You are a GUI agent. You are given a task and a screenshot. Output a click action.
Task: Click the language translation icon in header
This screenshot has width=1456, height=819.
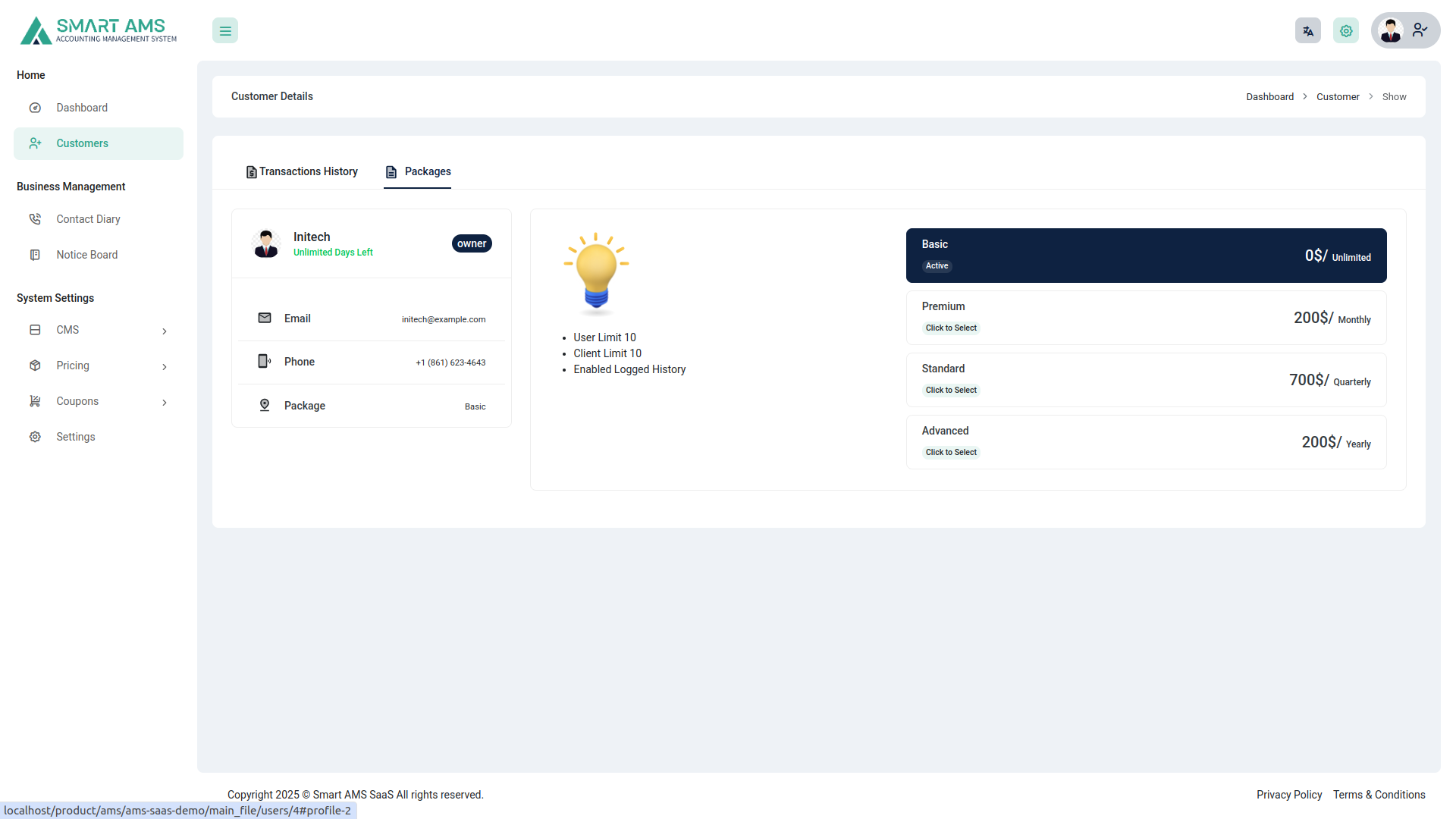pyautogui.click(x=1307, y=30)
